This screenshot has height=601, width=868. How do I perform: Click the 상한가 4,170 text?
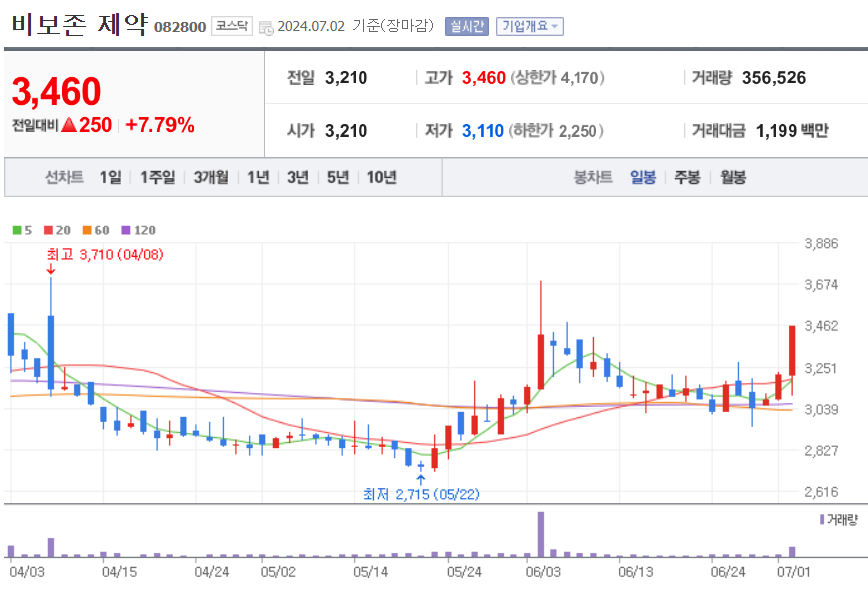pos(557,77)
